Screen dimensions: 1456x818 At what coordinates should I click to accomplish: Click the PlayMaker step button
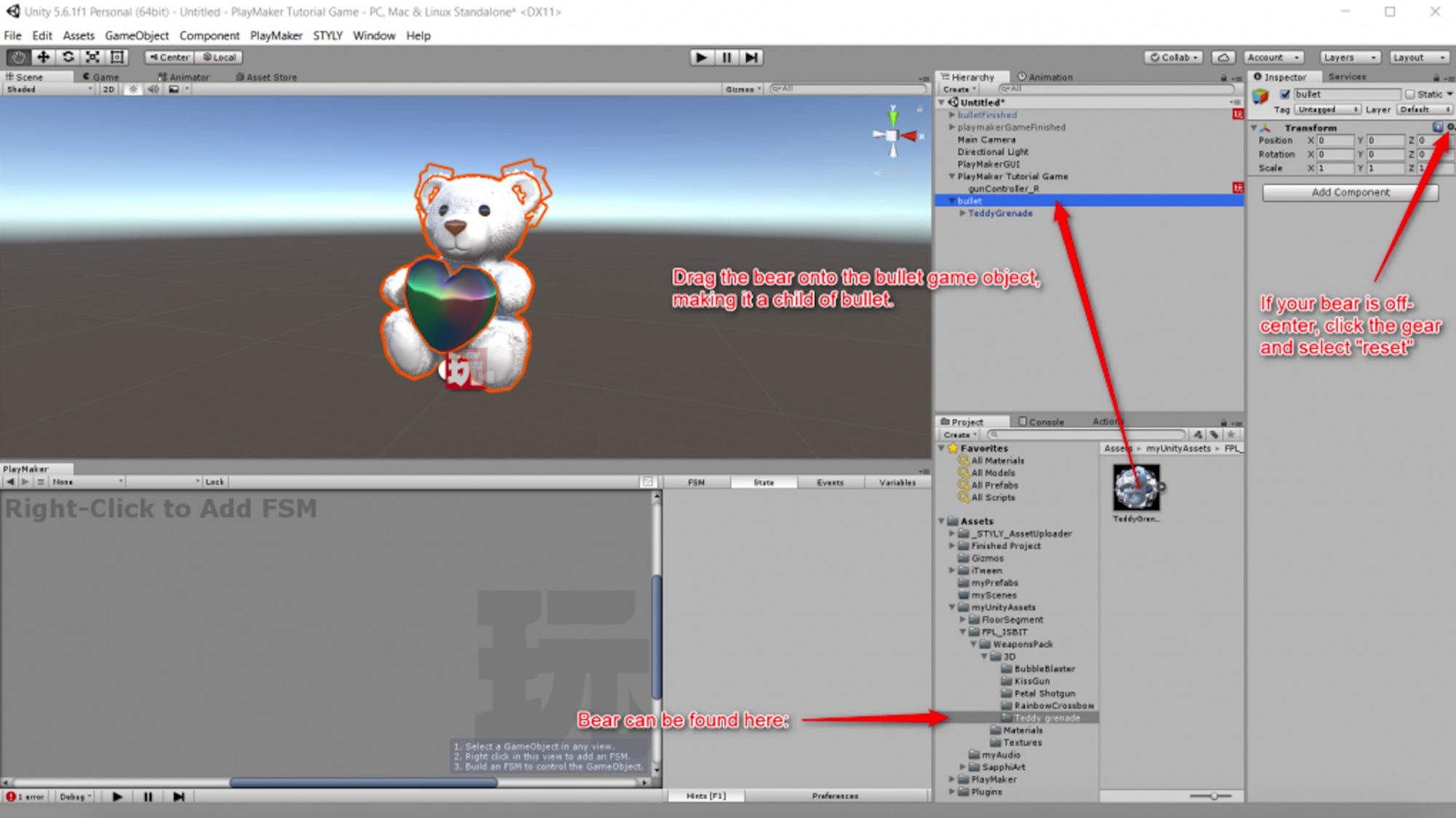tap(178, 796)
